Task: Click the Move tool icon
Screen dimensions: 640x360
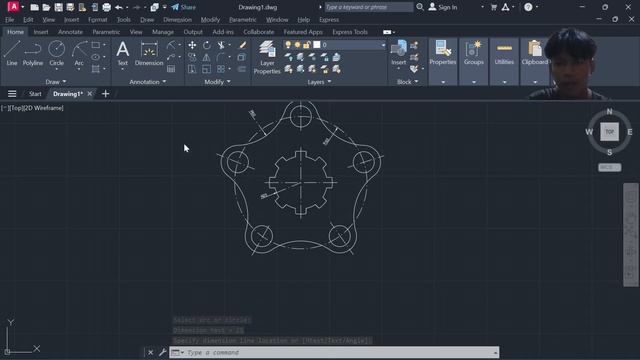Action: point(192,45)
